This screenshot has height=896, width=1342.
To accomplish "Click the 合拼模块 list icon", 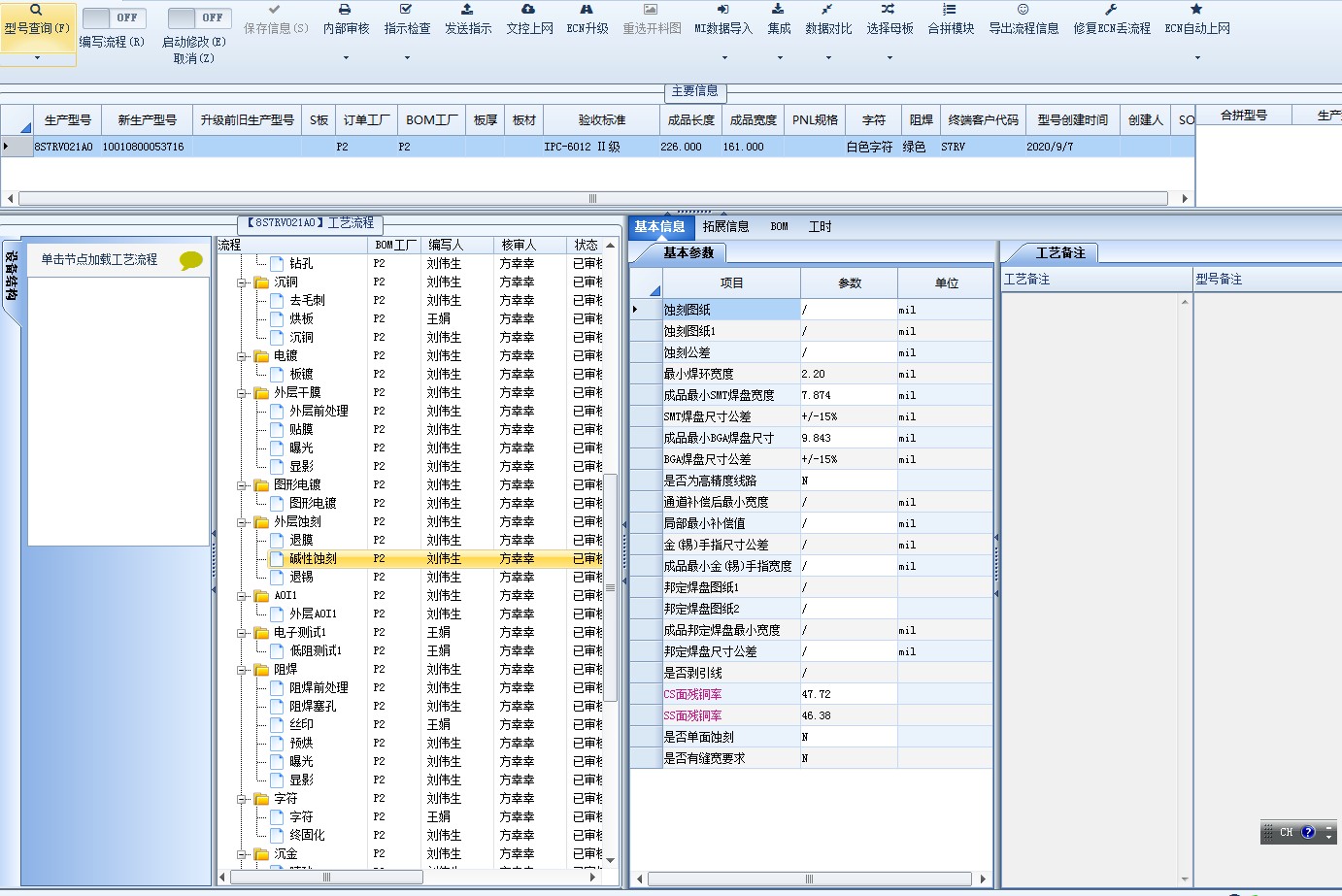I will click(950, 10).
